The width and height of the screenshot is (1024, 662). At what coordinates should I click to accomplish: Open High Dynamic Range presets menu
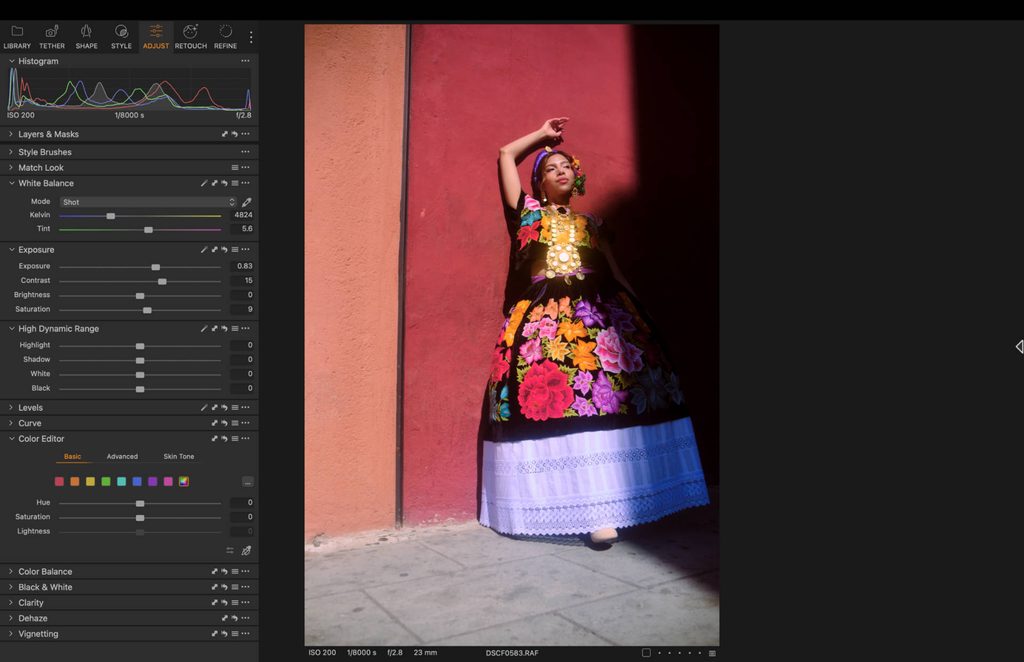tap(234, 328)
